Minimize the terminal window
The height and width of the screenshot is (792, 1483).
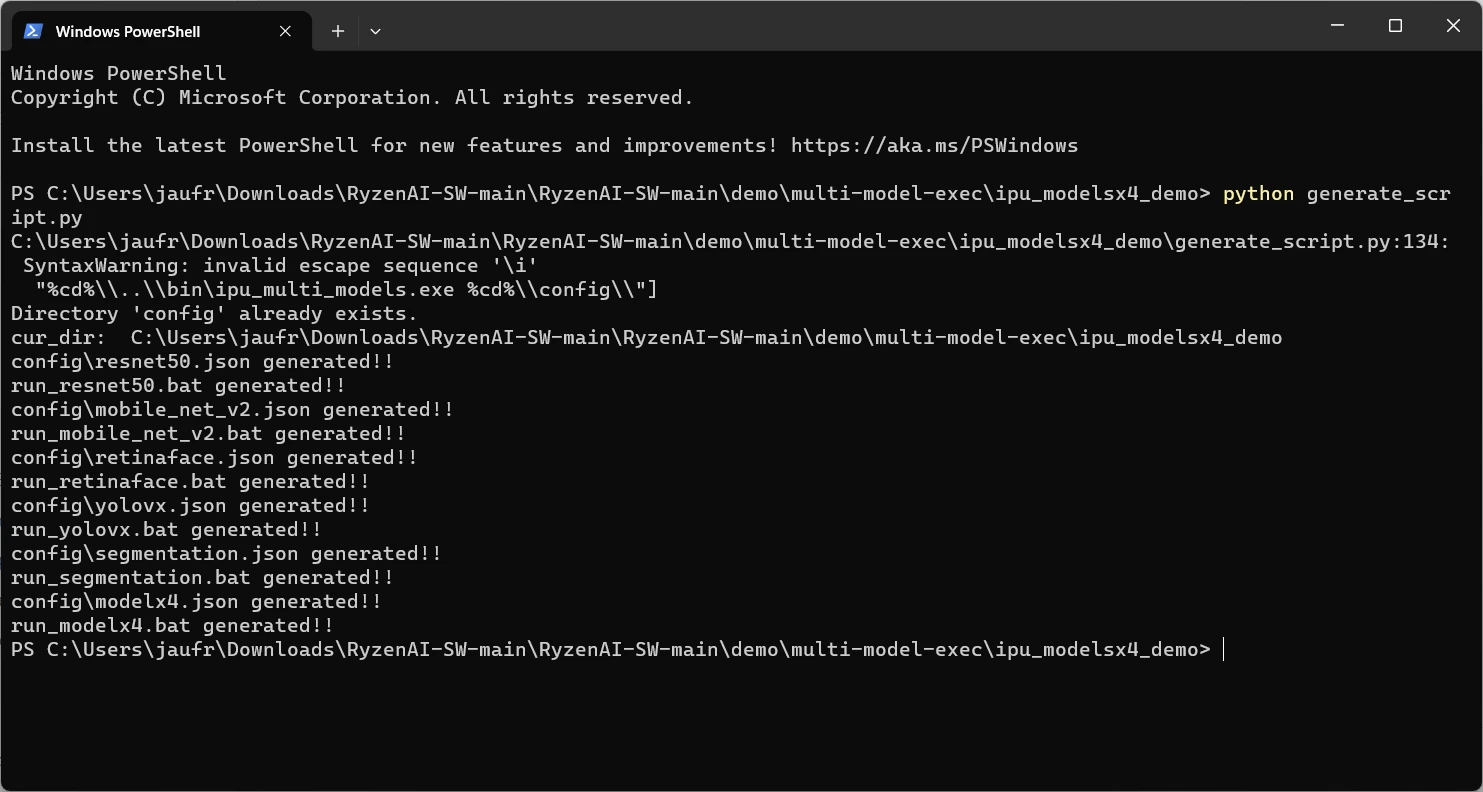(1338, 26)
